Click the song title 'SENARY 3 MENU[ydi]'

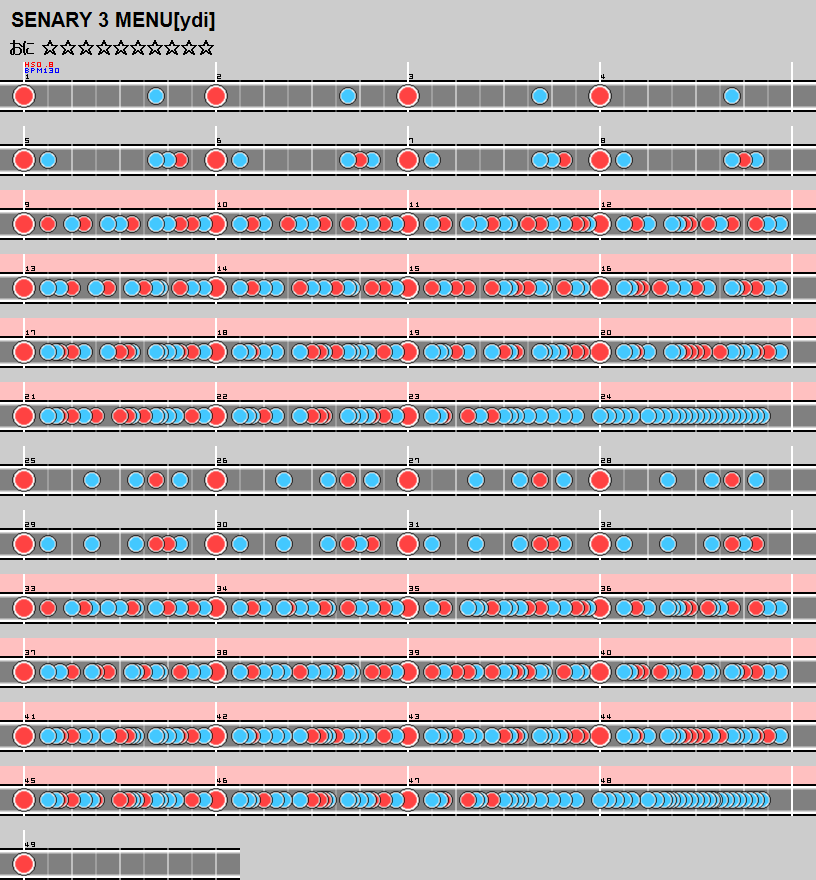click(113, 20)
